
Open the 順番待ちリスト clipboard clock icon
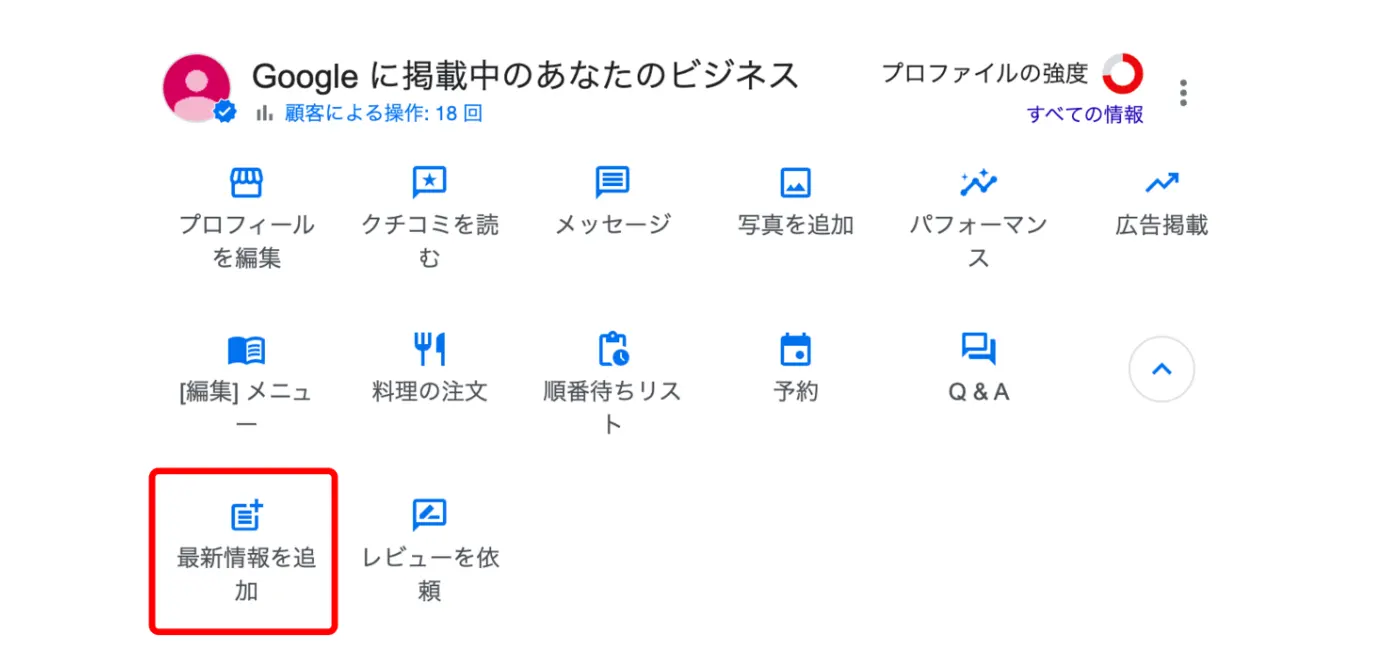coord(612,349)
